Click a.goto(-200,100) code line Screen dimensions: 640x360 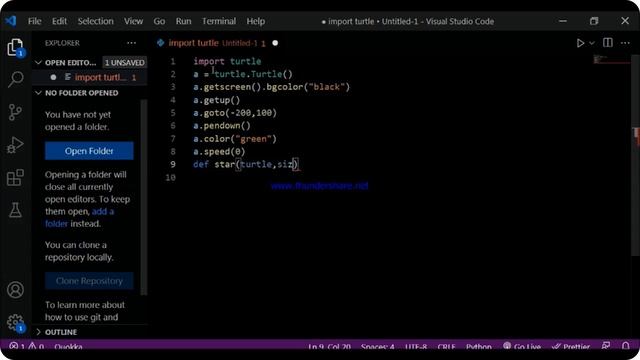click(235, 113)
